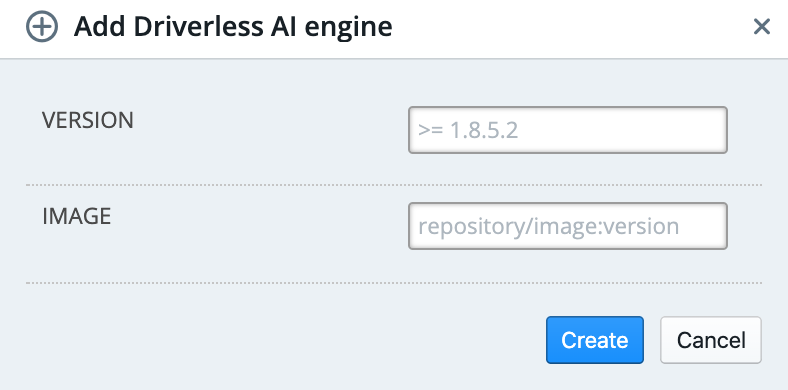The width and height of the screenshot is (788, 390).
Task: Activate the Docker image text box
Action: [568, 226]
